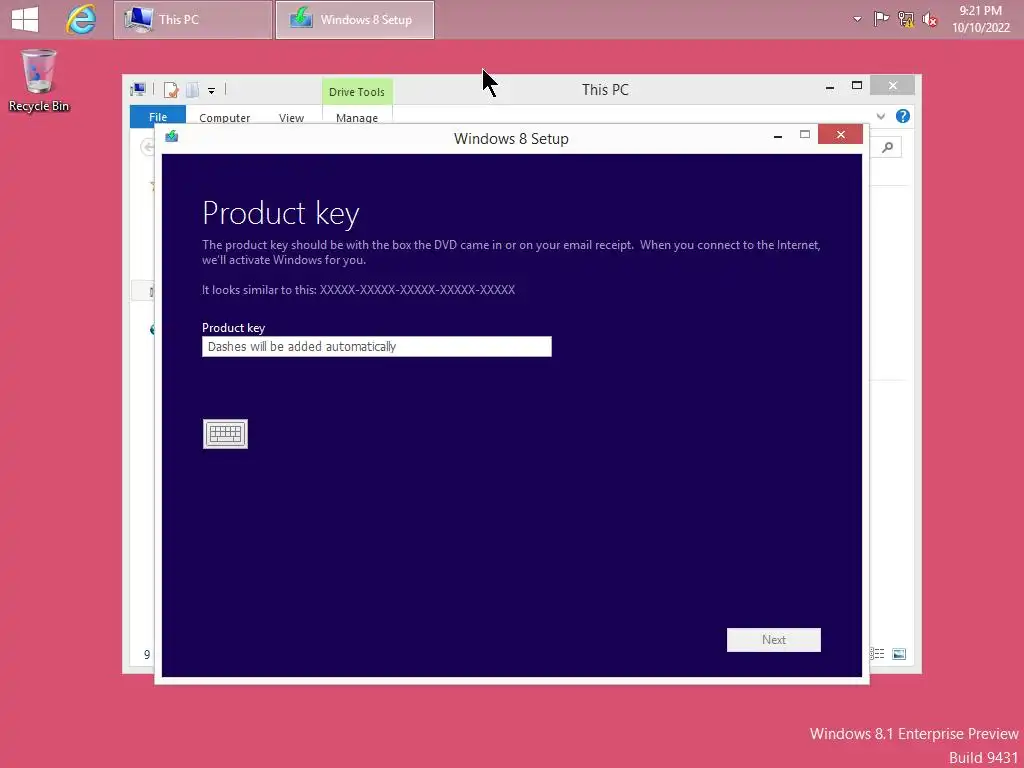Open the on-screen keyboard button
Viewport: 1024px width, 768px height.
coord(225,434)
